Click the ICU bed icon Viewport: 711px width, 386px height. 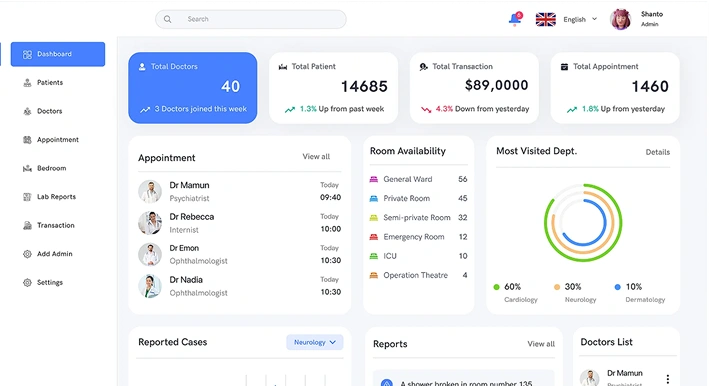pos(374,256)
